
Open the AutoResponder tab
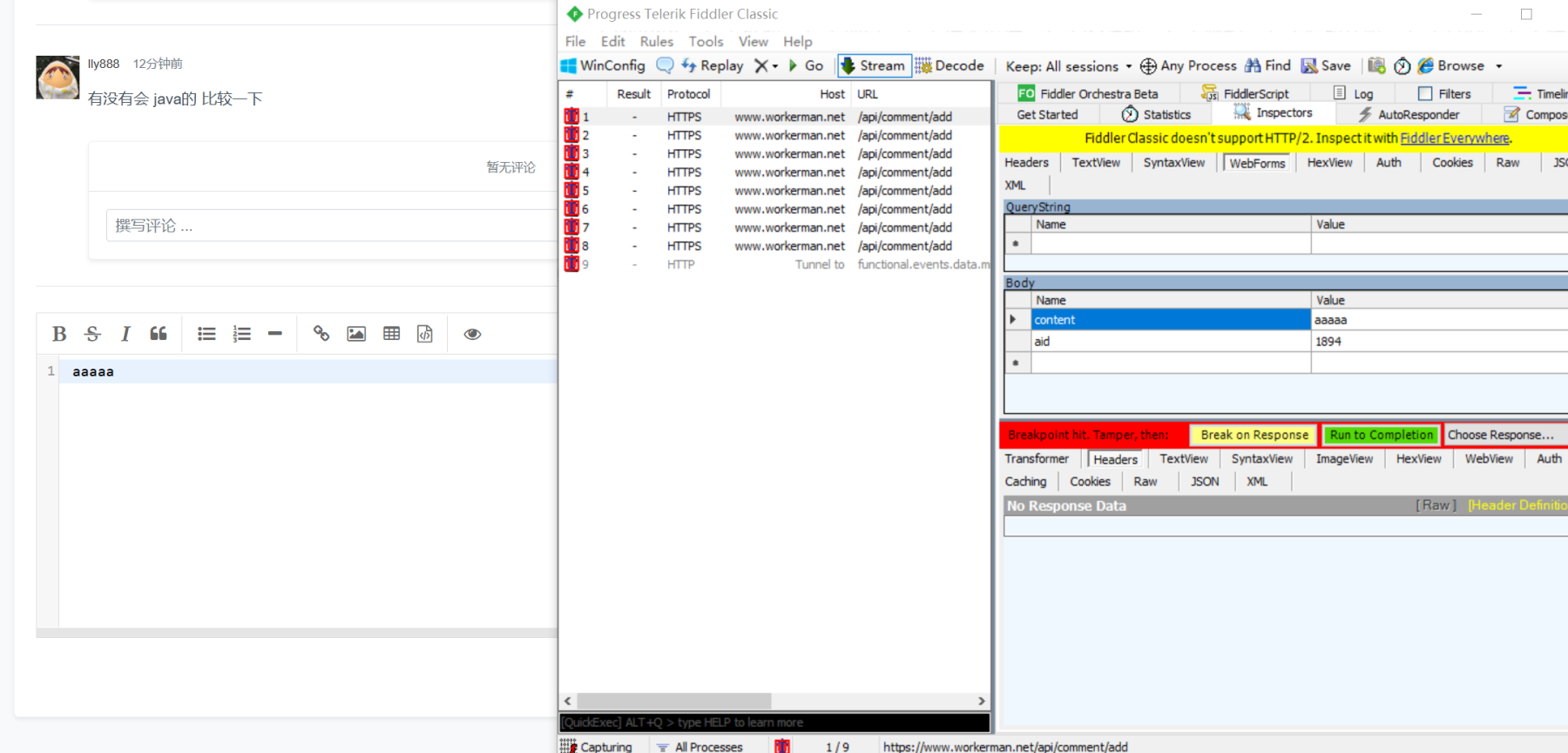[x=1408, y=114]
